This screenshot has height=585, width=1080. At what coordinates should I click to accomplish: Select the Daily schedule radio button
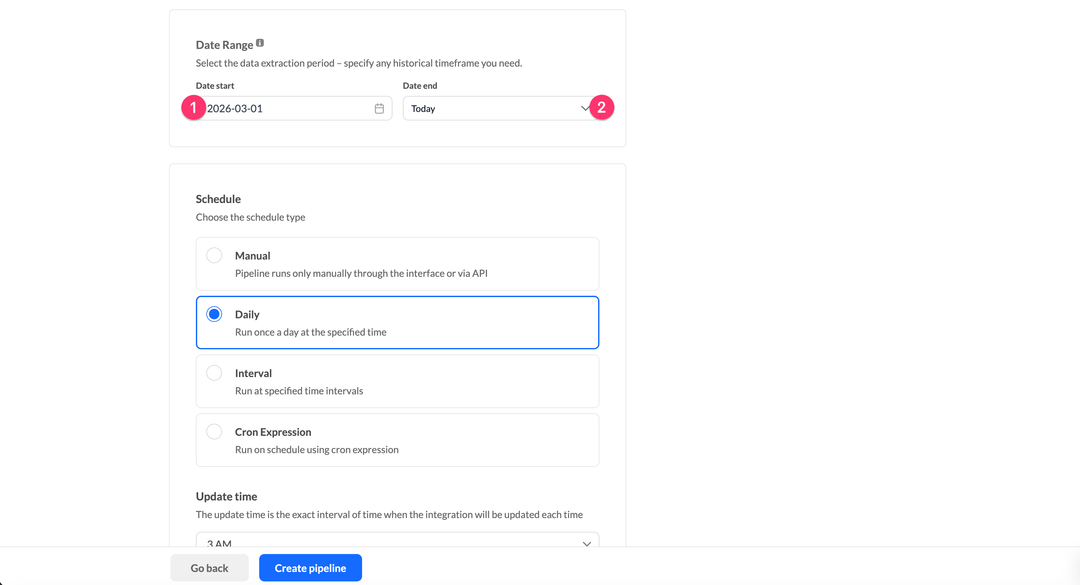213,313
